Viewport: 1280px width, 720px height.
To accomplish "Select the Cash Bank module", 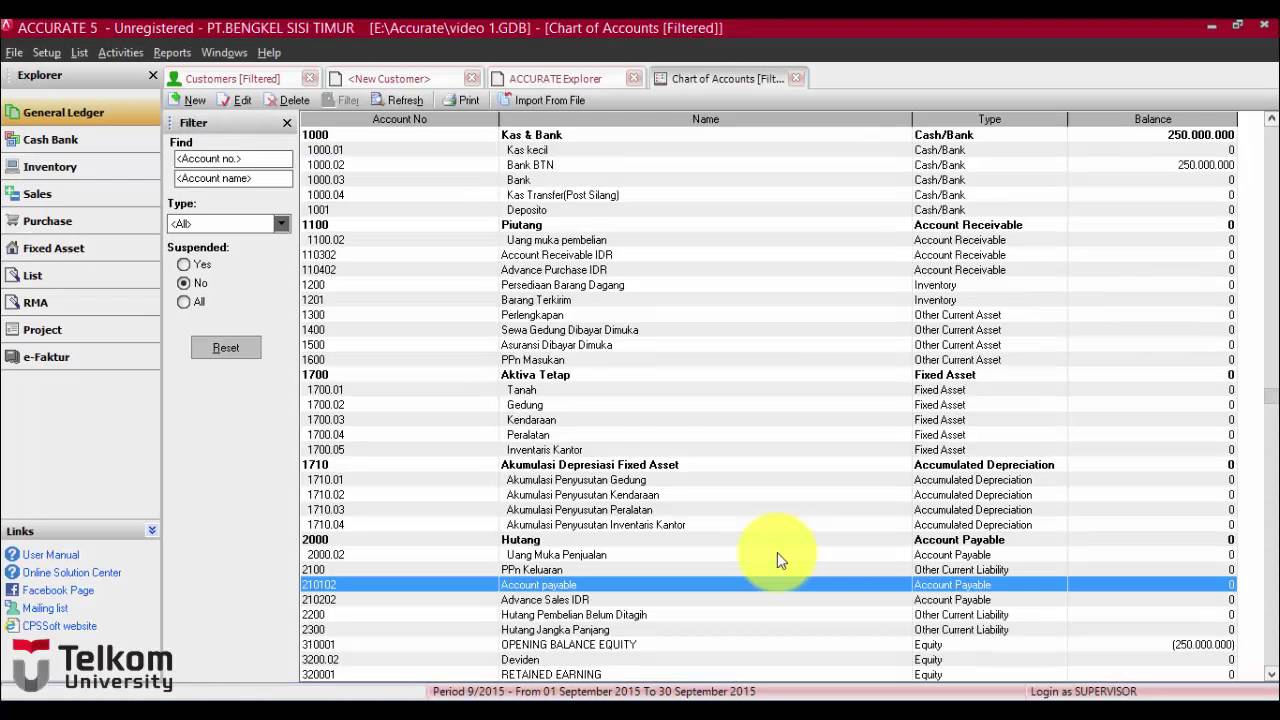I will coord(55,139).
